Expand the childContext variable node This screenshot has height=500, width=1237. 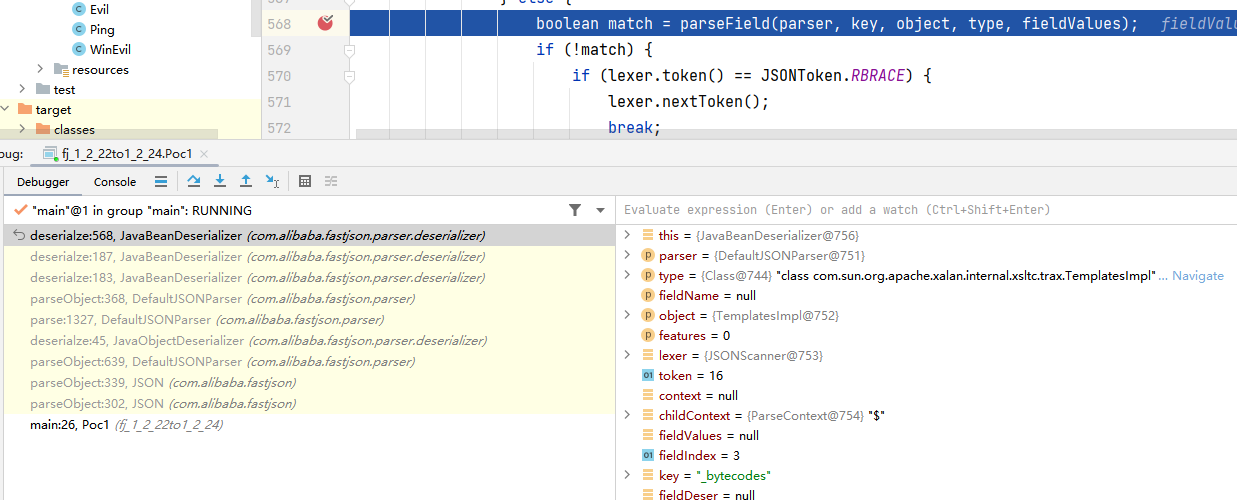click(x=627, y=415)
